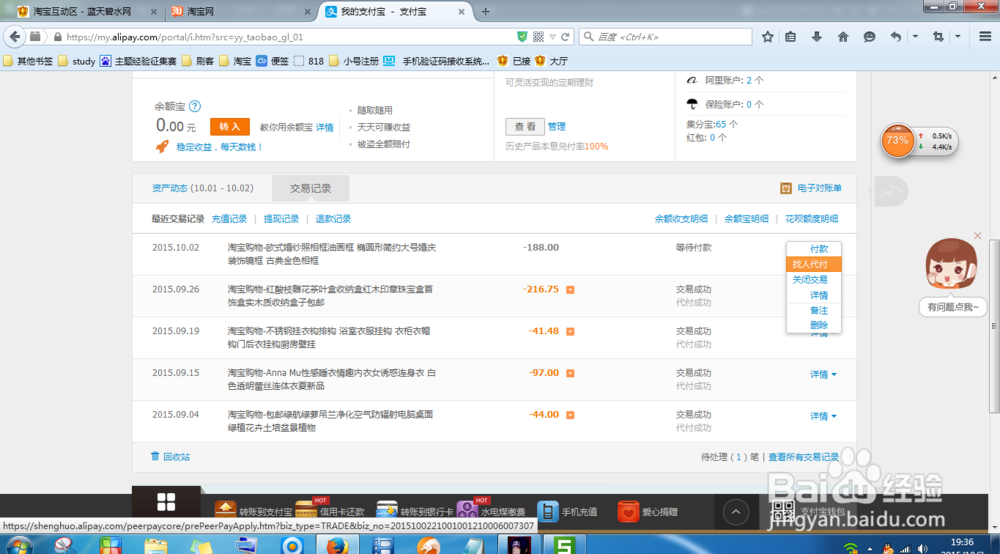Click the orange flag icon beside -41.48
This screenshot has height=554, width=1000.
[570, 332]
